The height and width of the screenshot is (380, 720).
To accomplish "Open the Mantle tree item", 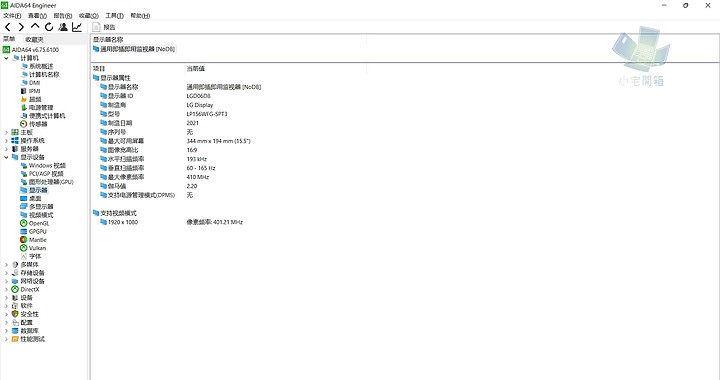I will coord(38,240).
